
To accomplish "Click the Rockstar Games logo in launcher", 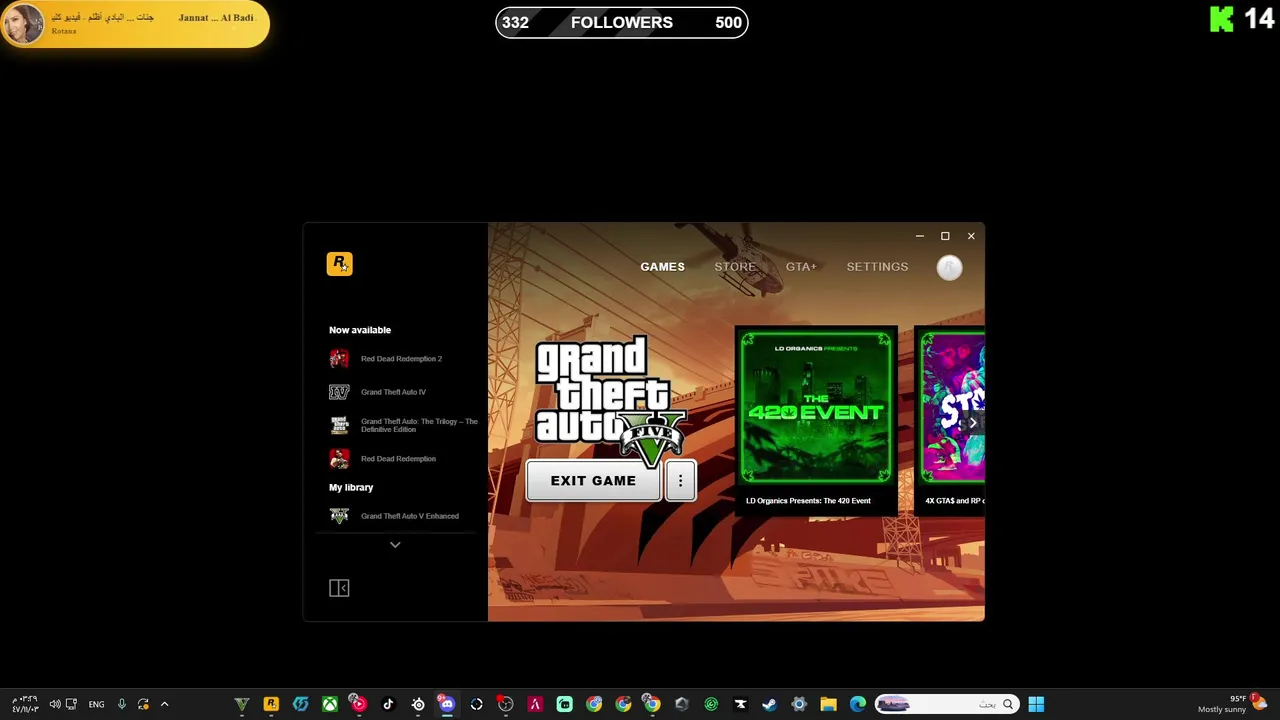I will point(339,264).
